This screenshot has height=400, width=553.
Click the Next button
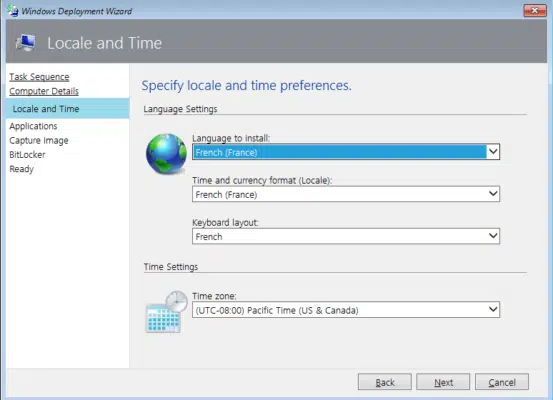[443, 382]
